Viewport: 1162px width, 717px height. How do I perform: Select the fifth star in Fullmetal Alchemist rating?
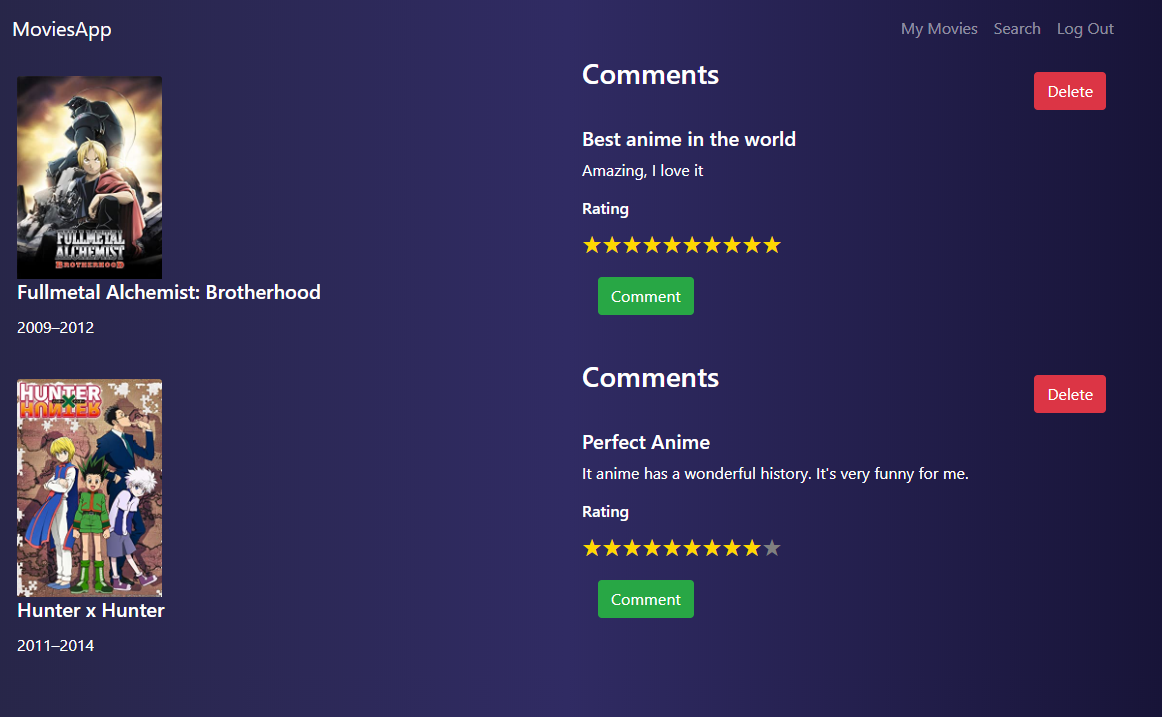pyautogui.click(x=671, y=245)
